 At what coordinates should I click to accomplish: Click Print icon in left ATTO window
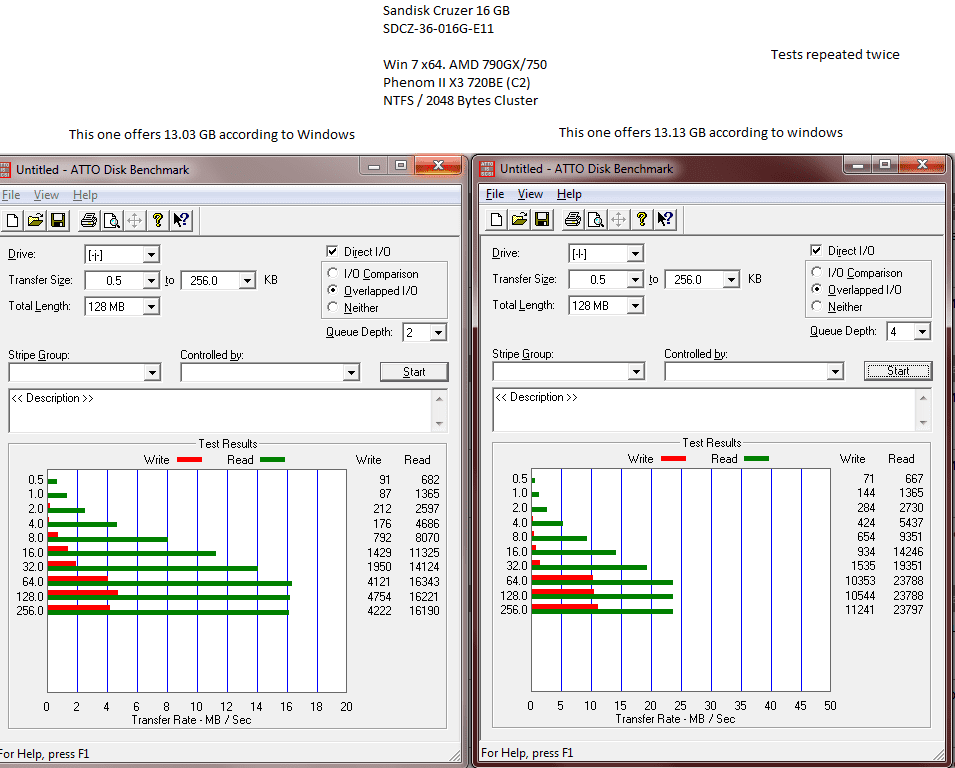pyautogui.click(x=89, y=220)
